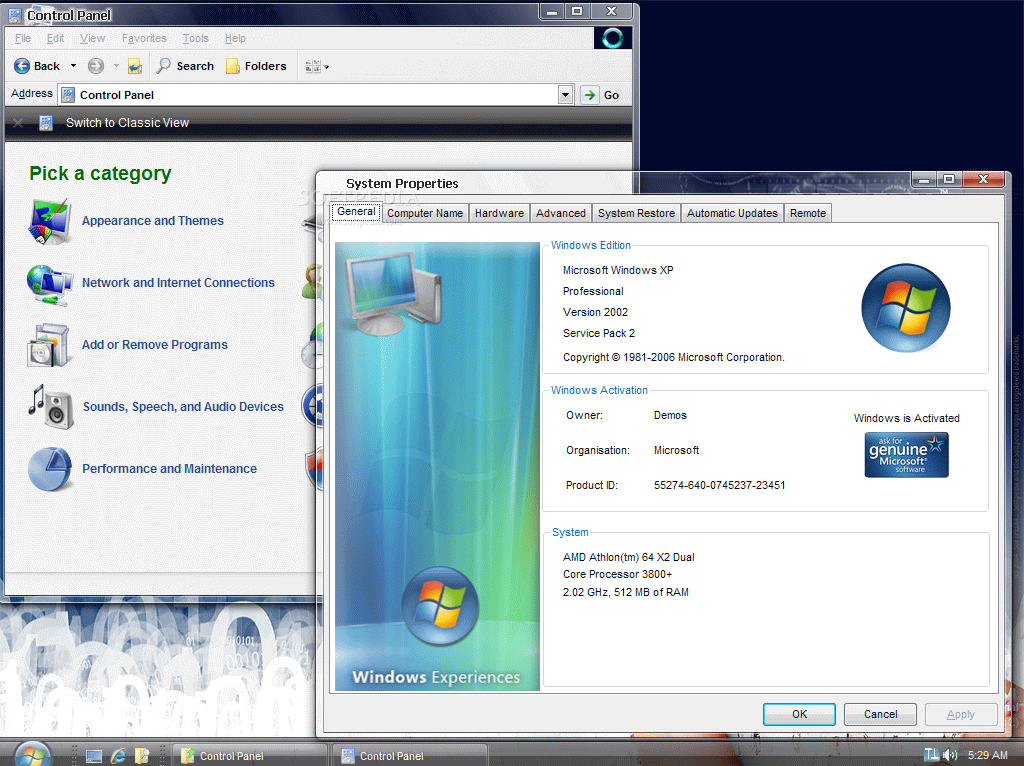1024x766 pixels.
Task: Click the Search toolbar button
Action: tap(185, 66)
